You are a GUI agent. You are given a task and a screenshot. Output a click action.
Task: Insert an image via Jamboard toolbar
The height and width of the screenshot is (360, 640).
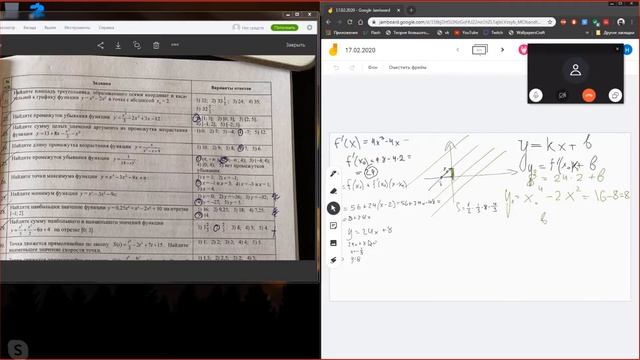[333, 243]
